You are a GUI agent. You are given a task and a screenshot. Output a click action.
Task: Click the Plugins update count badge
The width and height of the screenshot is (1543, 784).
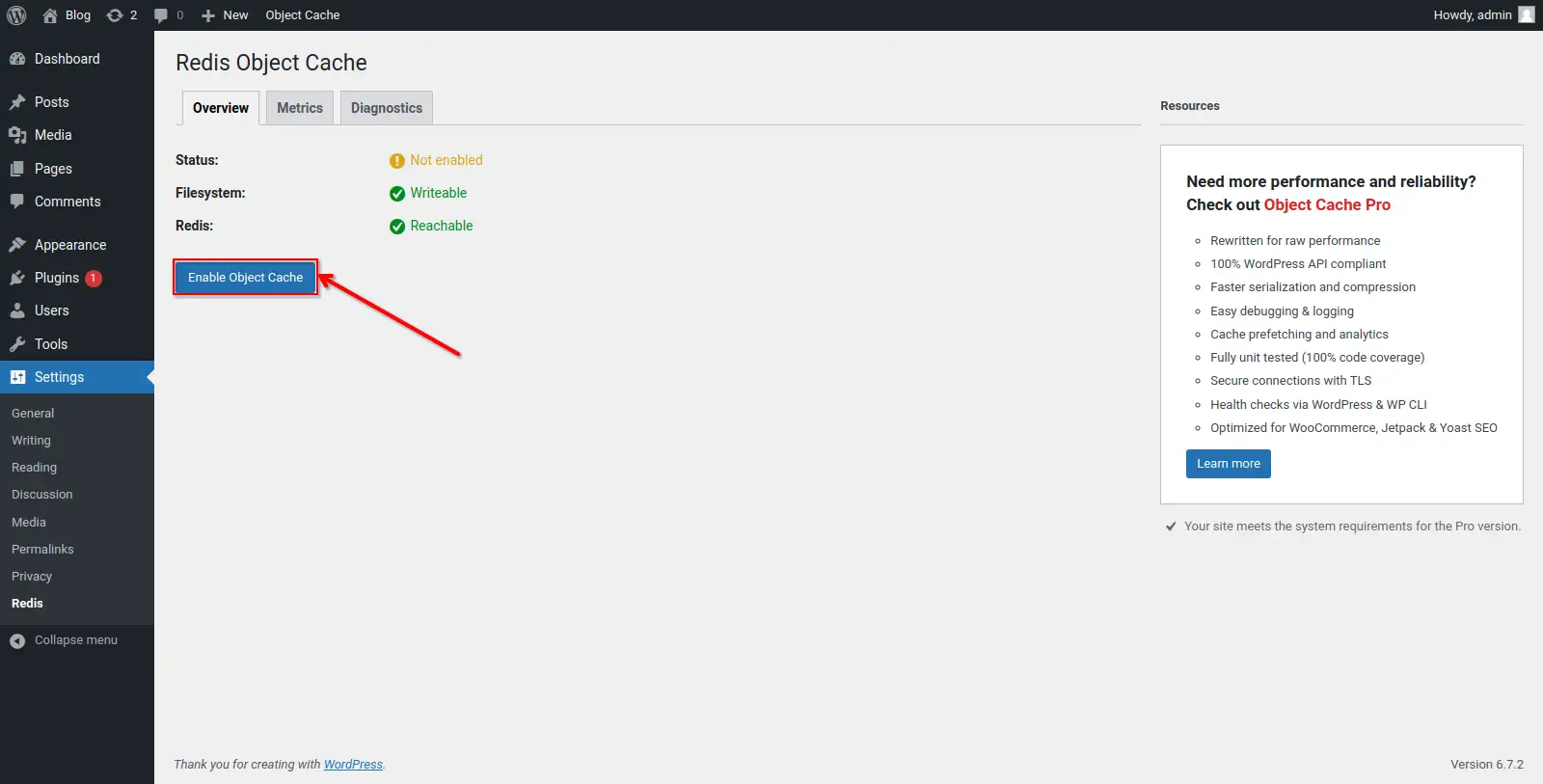coord(94,278)
